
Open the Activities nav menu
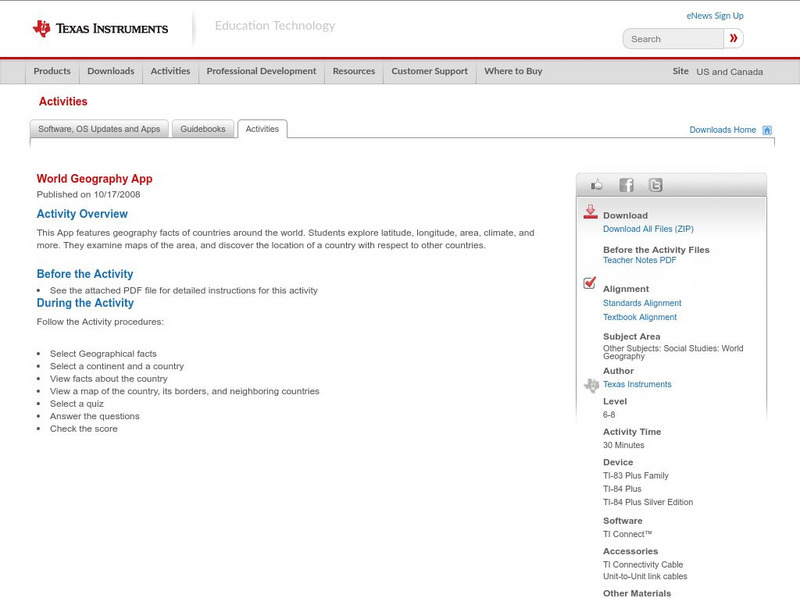click(x=170, y=71)
